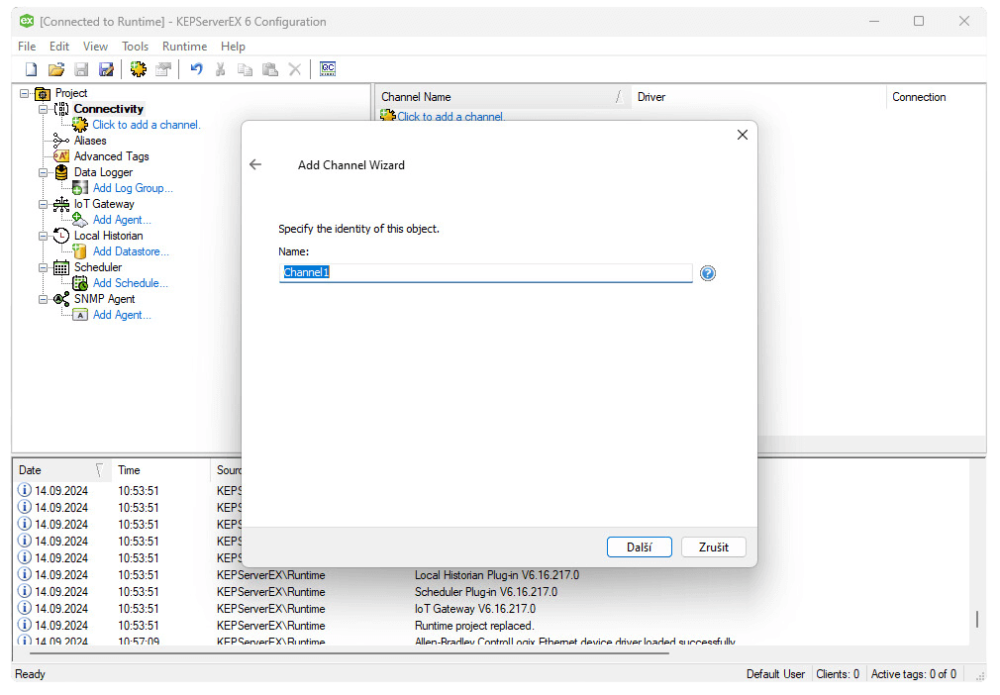This screenshot has height=695, width=1000.
Task: Select the New Channel toolbar icon
Action: [138, 69]
